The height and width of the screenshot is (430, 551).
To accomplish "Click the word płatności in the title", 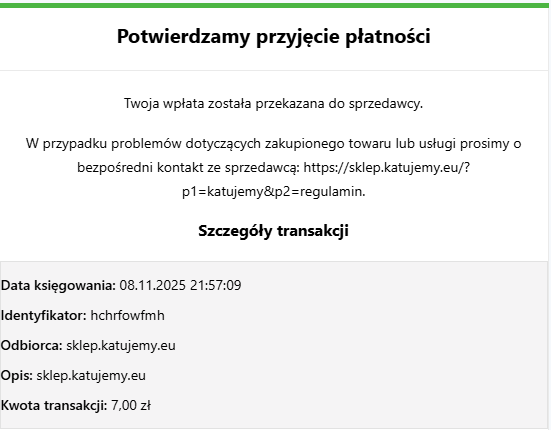I will coord(388,37).
